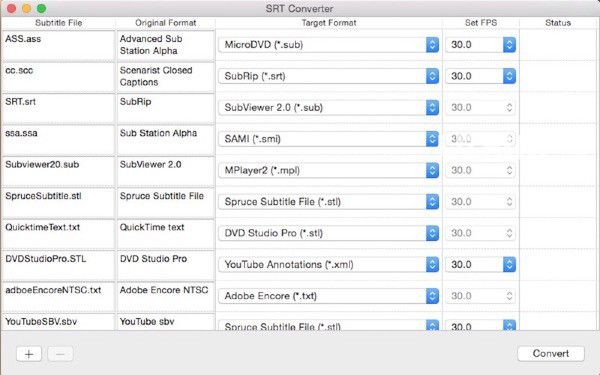600x375 pixels.
Task: Select the adboeEncoreNTSC.txt file cell
Action: [59, 296]
